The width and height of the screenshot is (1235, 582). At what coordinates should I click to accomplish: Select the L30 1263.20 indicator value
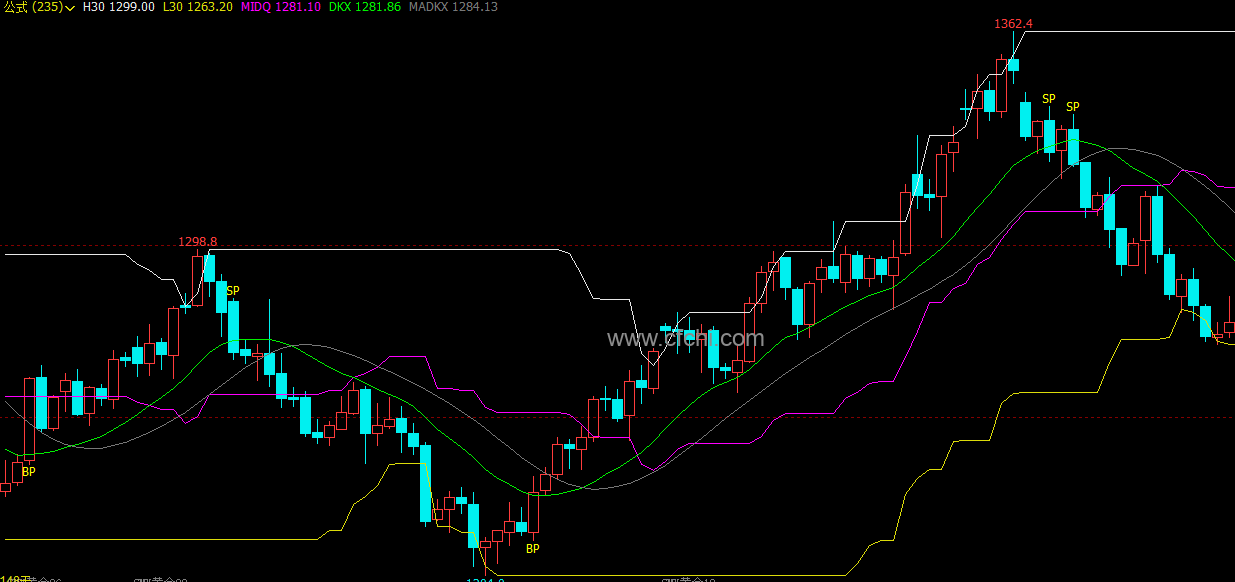pos(198,7)
